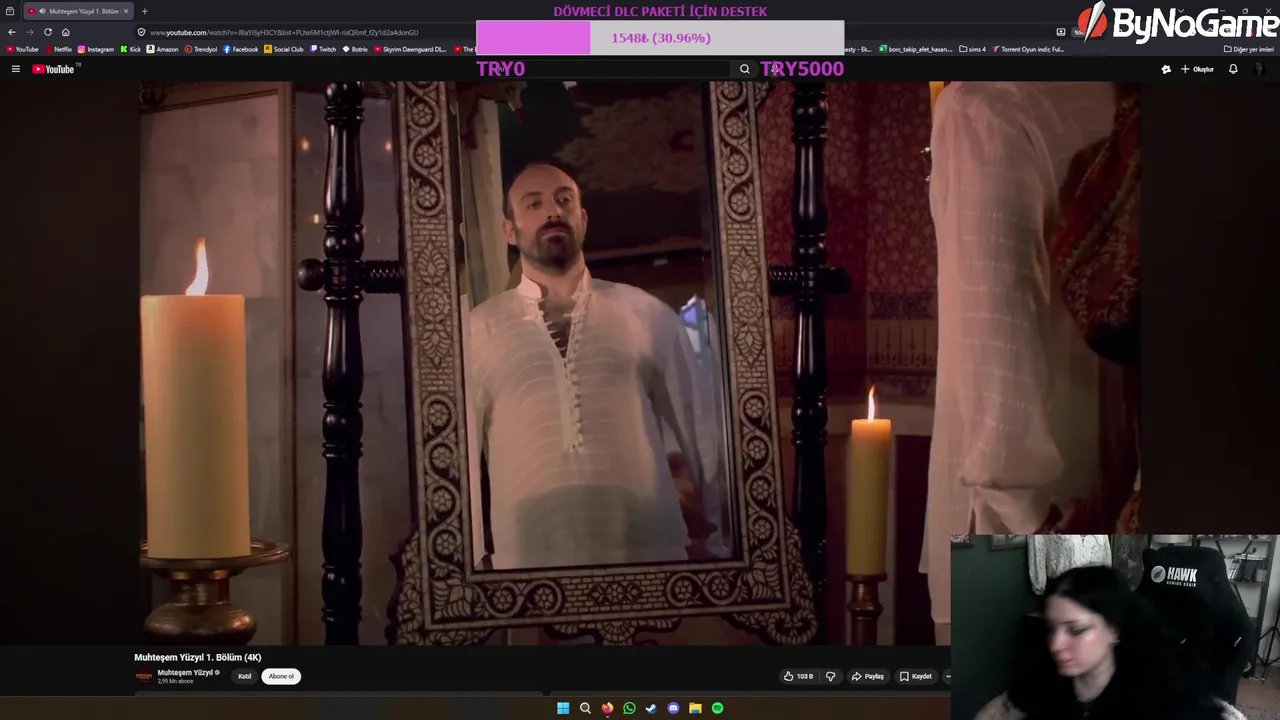Screen dimensions: 1280x720
Task: Expand Diğer yer imleri bookmarks folder
Action: (x=1249, y=49)
